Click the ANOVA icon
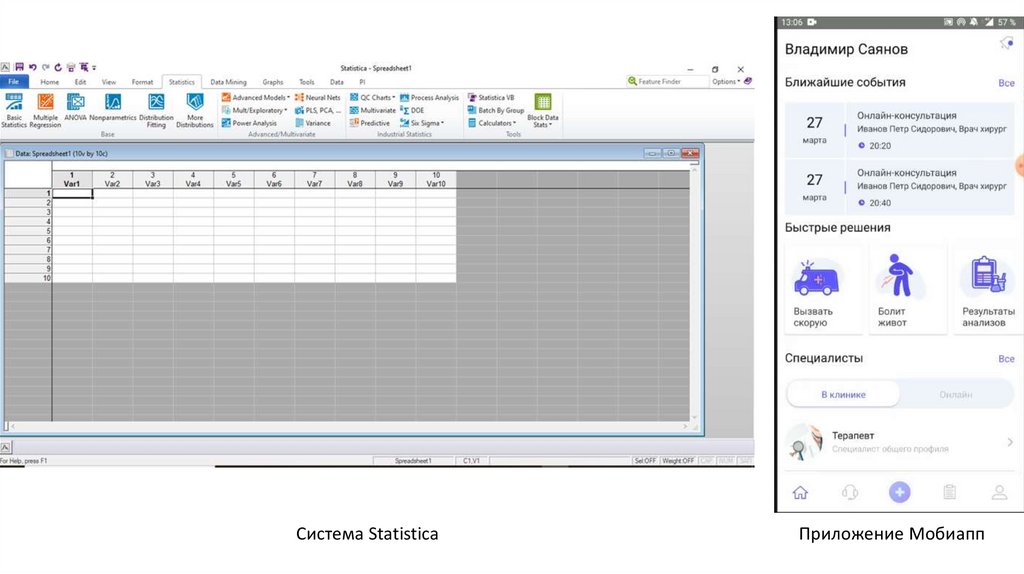Image resolution: width=1024 pixels, height=574 pixels. 76,108
